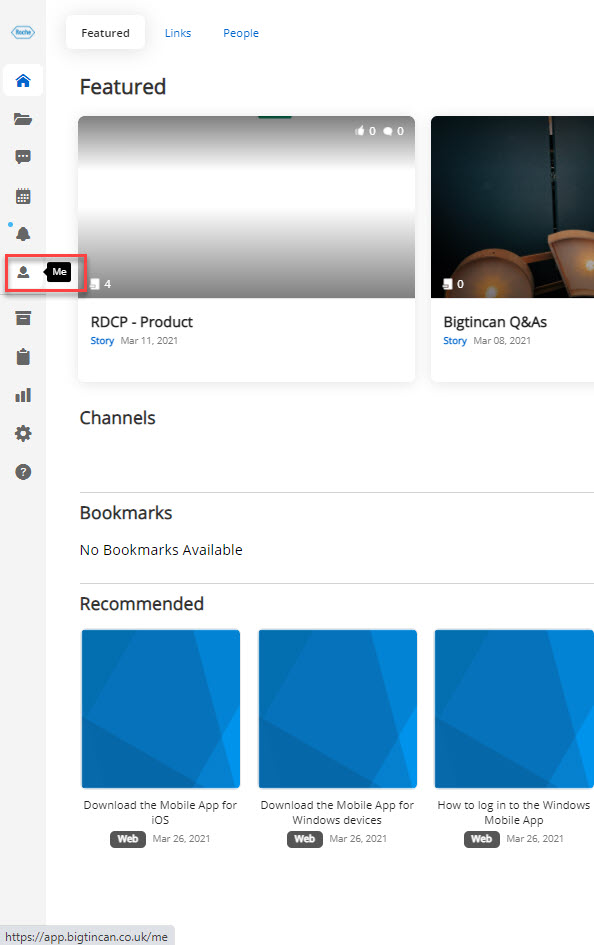Open the Bigtincan Q&As card photo

pos(513,207)
